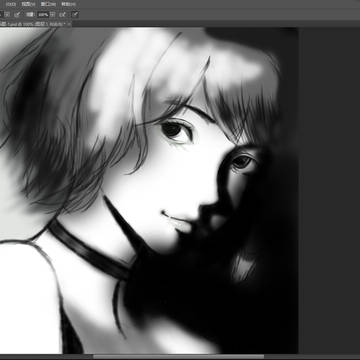Toggle the pressure-for-size brush icon
Viewport: 360px width, 360px height.
tap(75, 14)
